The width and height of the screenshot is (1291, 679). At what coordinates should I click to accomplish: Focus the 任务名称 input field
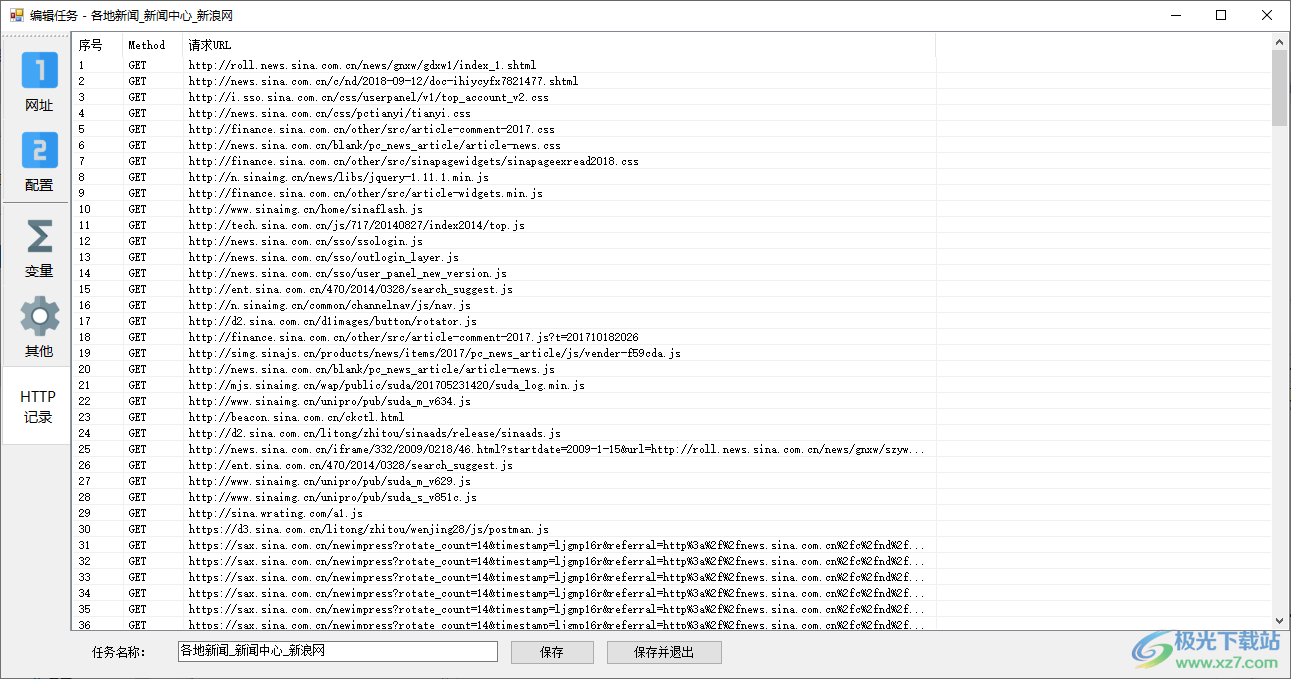click(337, 651)
